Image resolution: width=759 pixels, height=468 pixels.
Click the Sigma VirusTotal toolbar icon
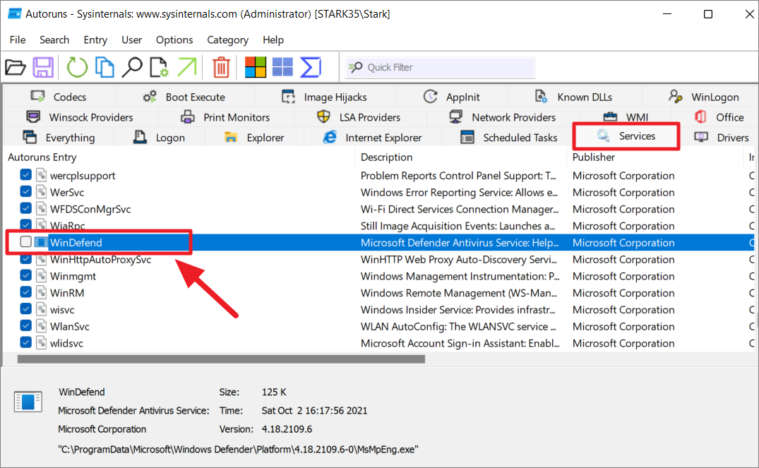coord(310,67)
